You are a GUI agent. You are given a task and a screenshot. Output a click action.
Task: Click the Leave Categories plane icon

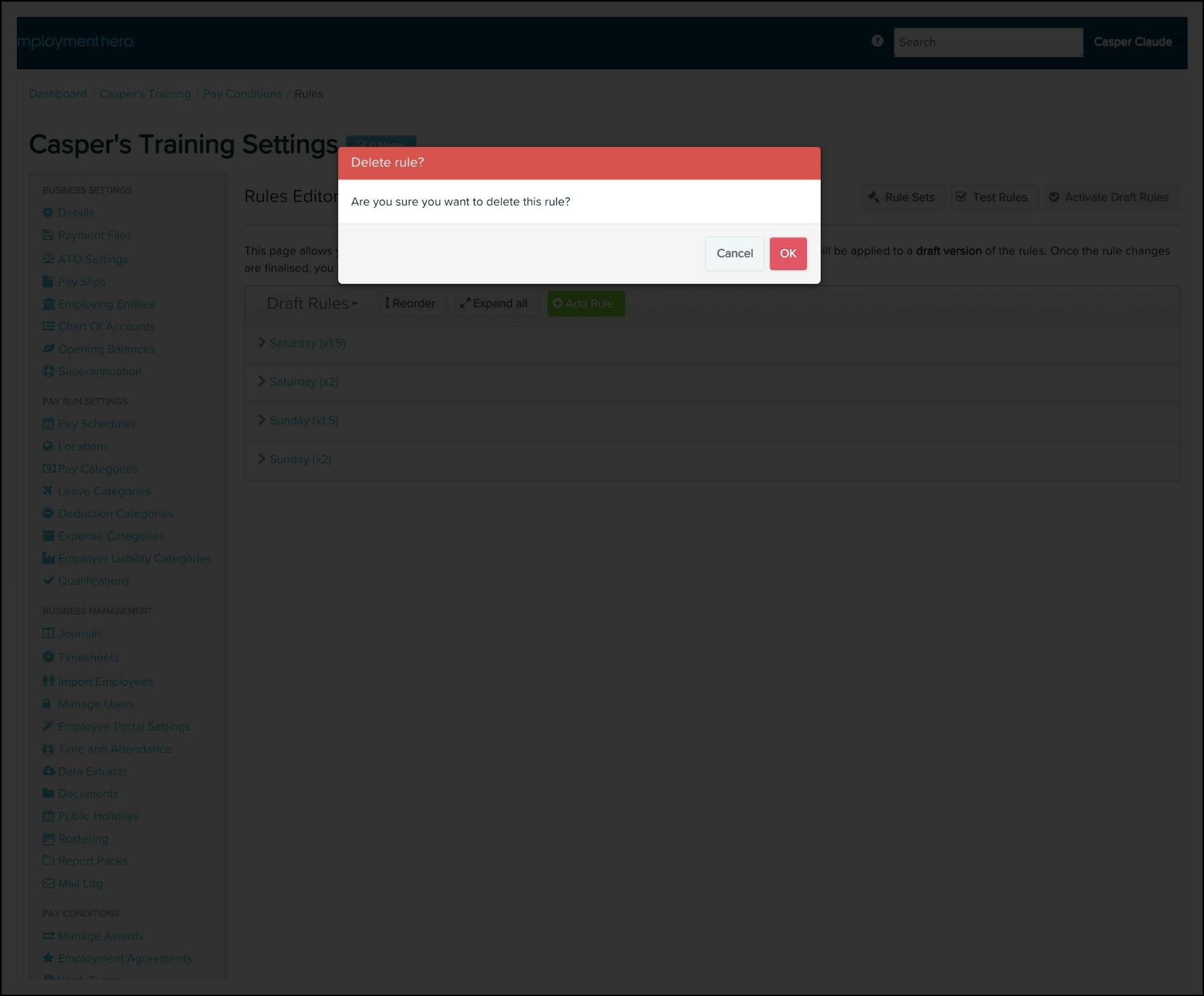[48, 490]
